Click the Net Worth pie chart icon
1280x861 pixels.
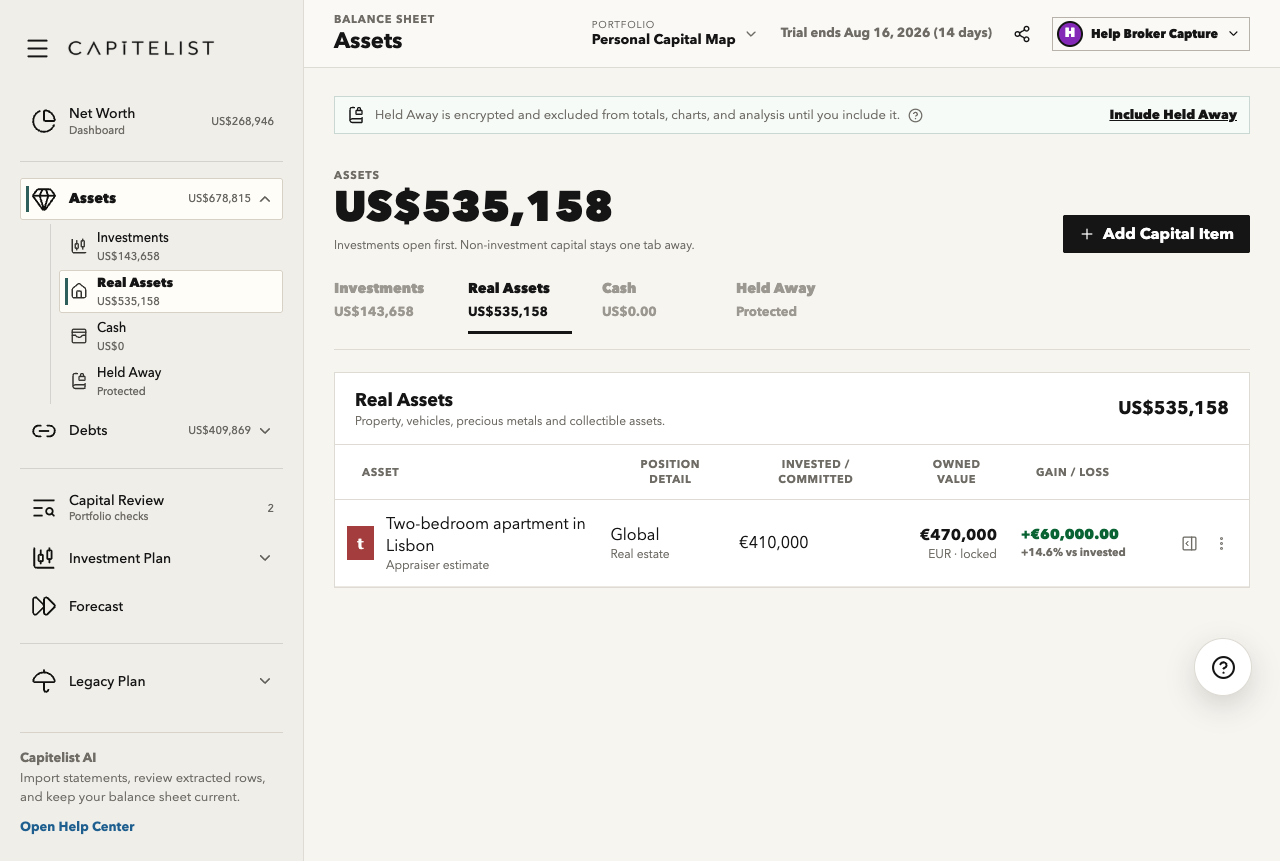click(44, 121)
